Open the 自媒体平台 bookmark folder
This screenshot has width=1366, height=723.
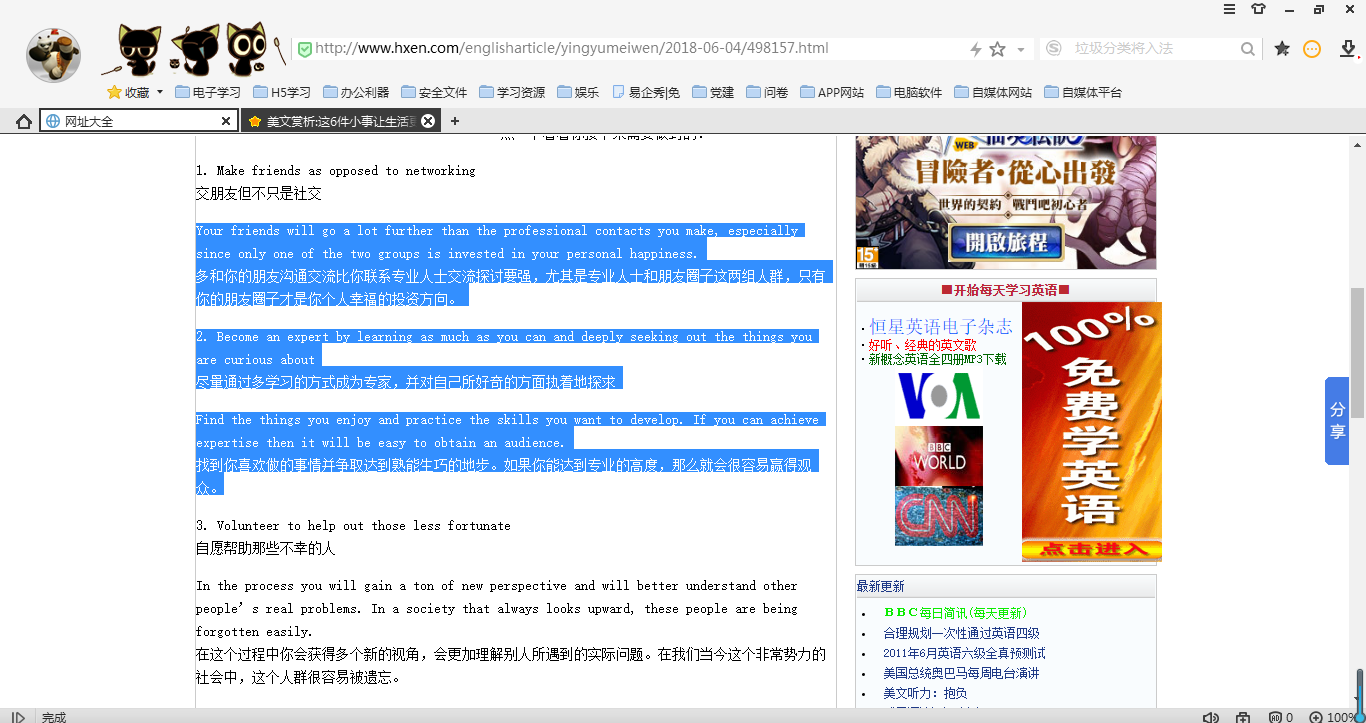coord(1083,92)
